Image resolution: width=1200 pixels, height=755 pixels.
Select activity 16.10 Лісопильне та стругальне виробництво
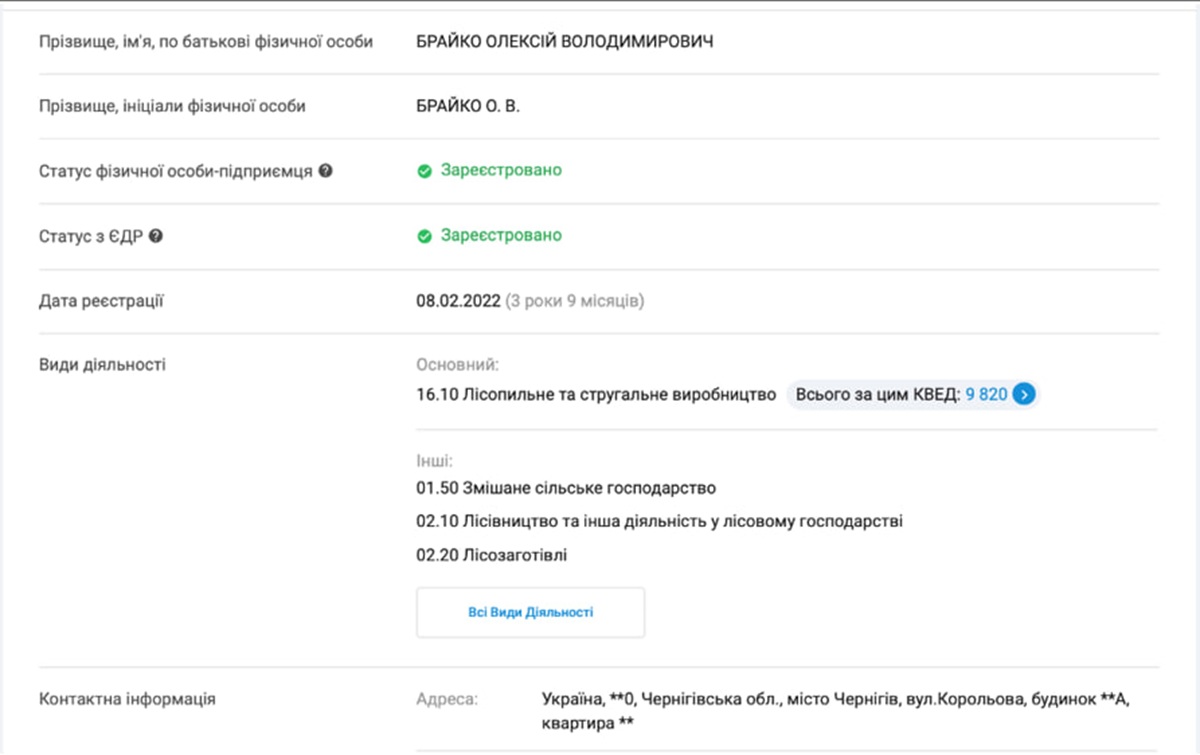tap(596, 395)
